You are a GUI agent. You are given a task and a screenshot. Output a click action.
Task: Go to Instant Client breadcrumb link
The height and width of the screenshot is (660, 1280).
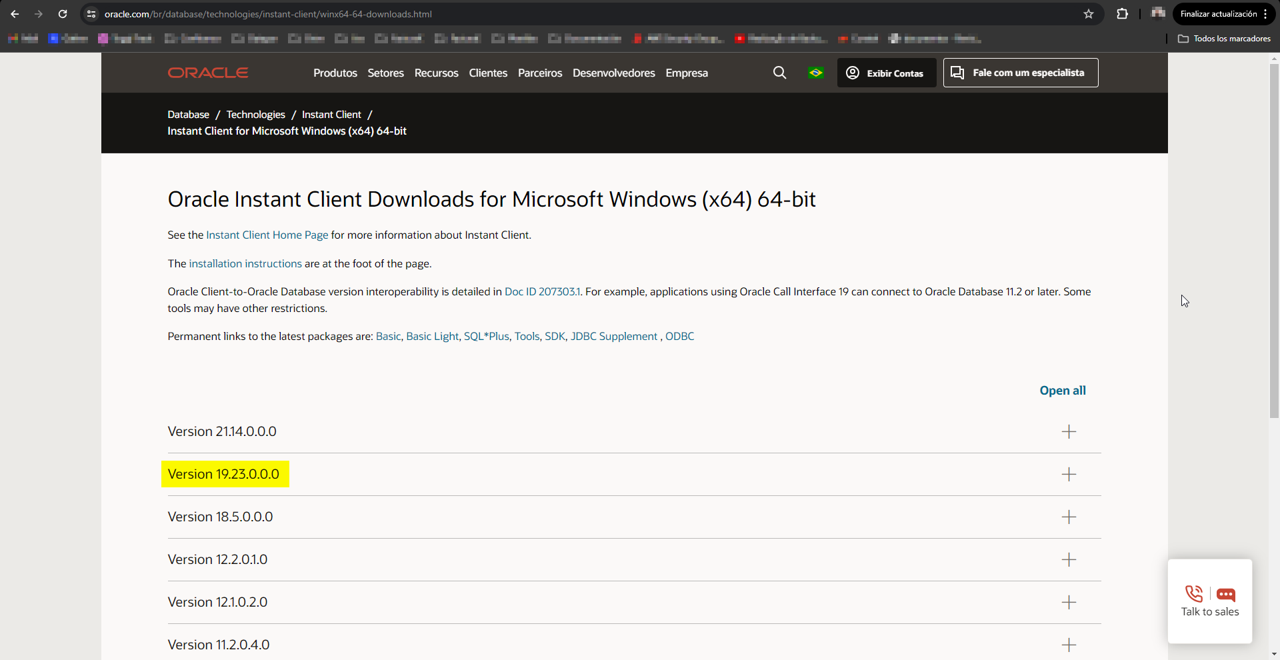click(x=331, y=114)
